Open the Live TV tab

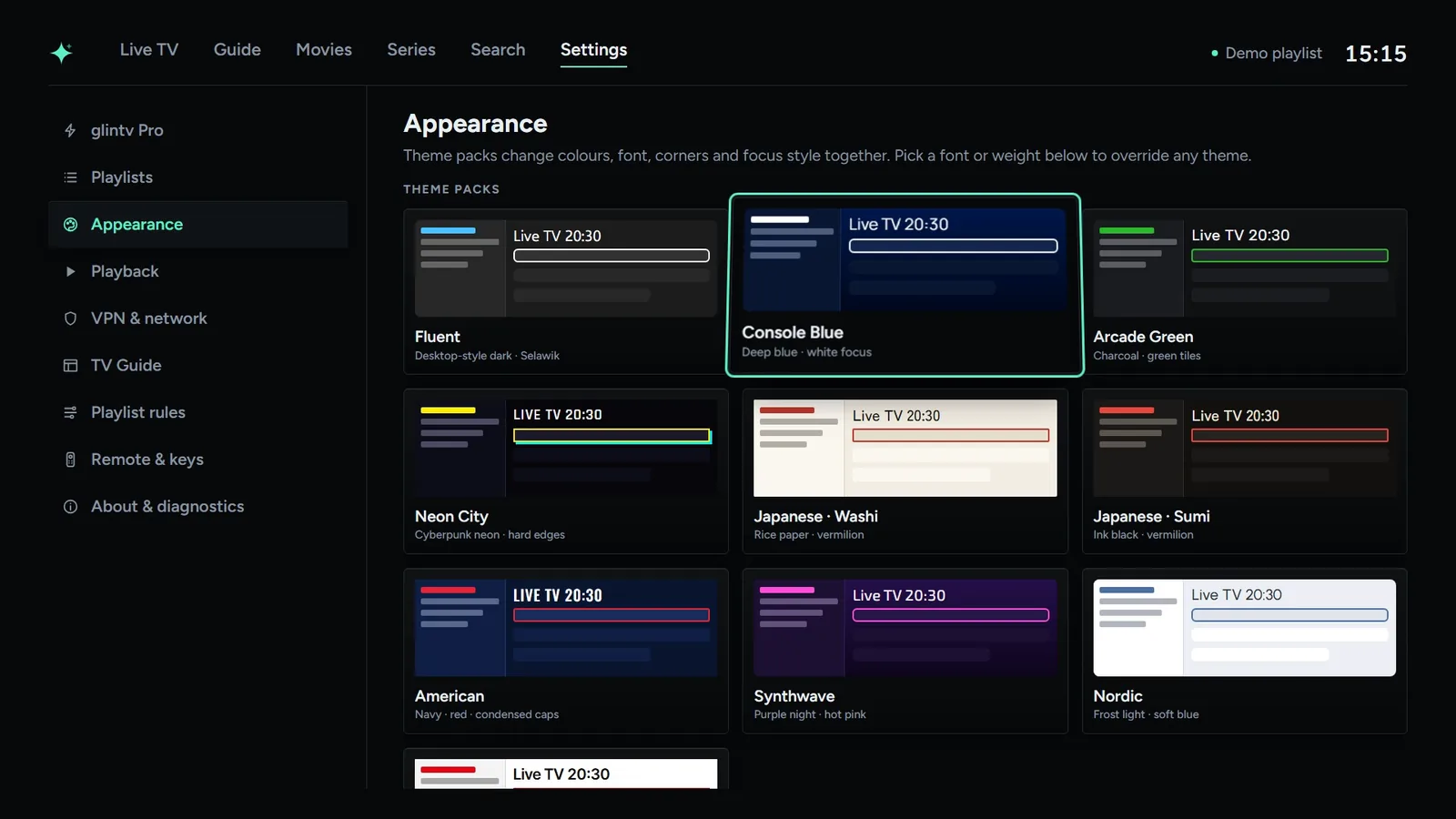pyautogui.click(x=149, y=50)
